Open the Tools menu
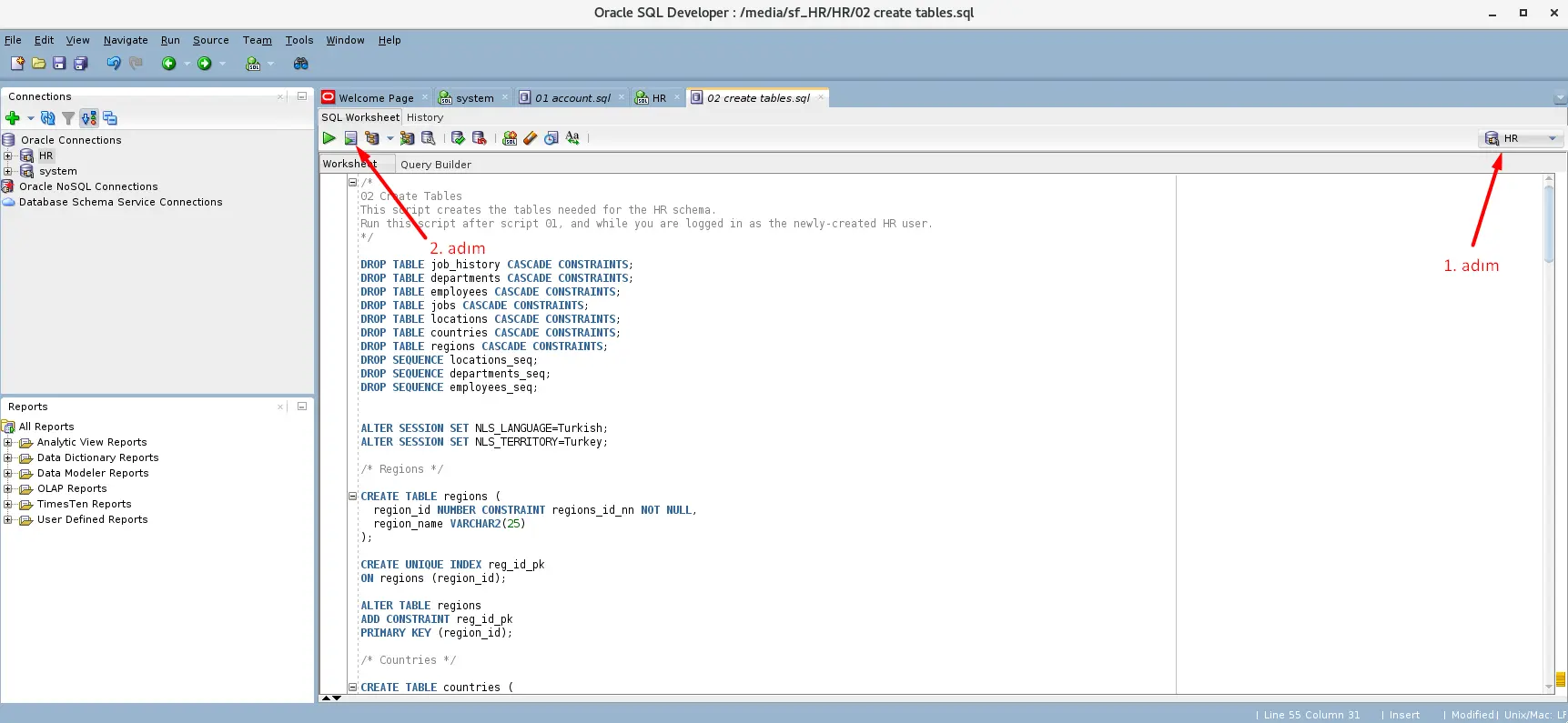The width and height of the screenshot is (1568, 723). pos(298,40)
